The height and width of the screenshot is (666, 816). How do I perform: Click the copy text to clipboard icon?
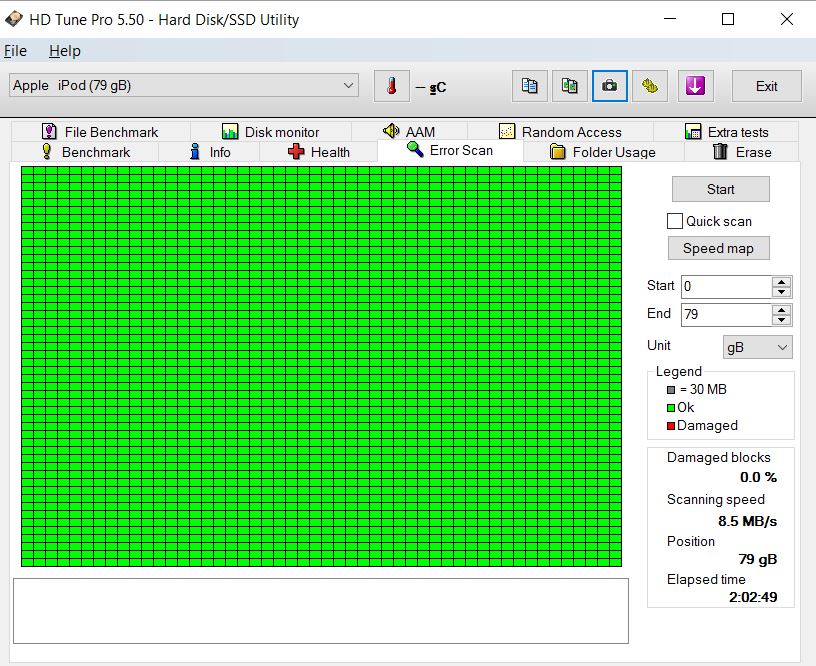click(530, 86)
